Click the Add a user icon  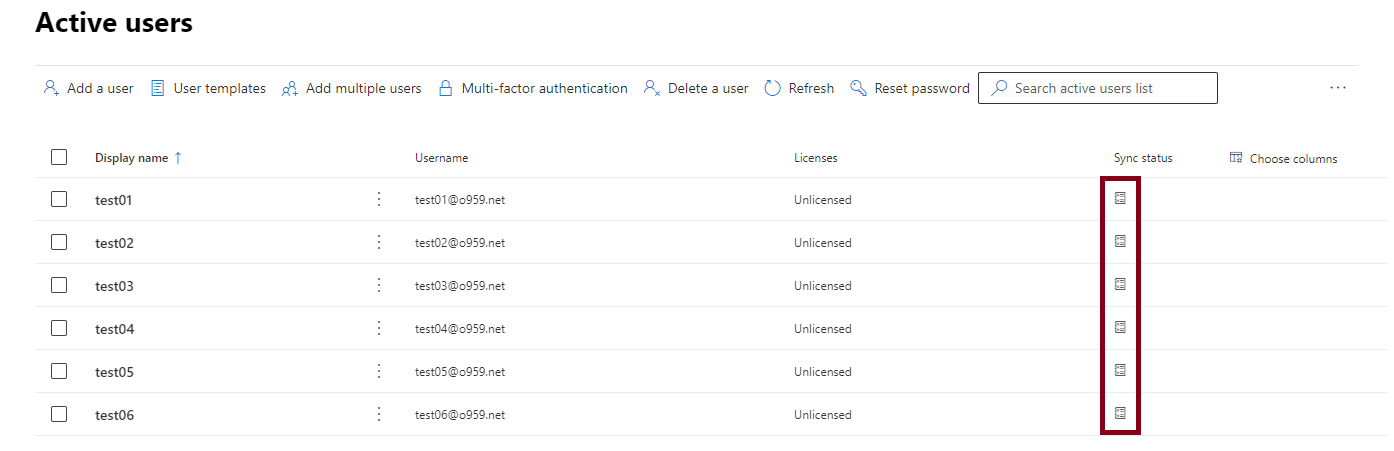click(x=51, y=88)
